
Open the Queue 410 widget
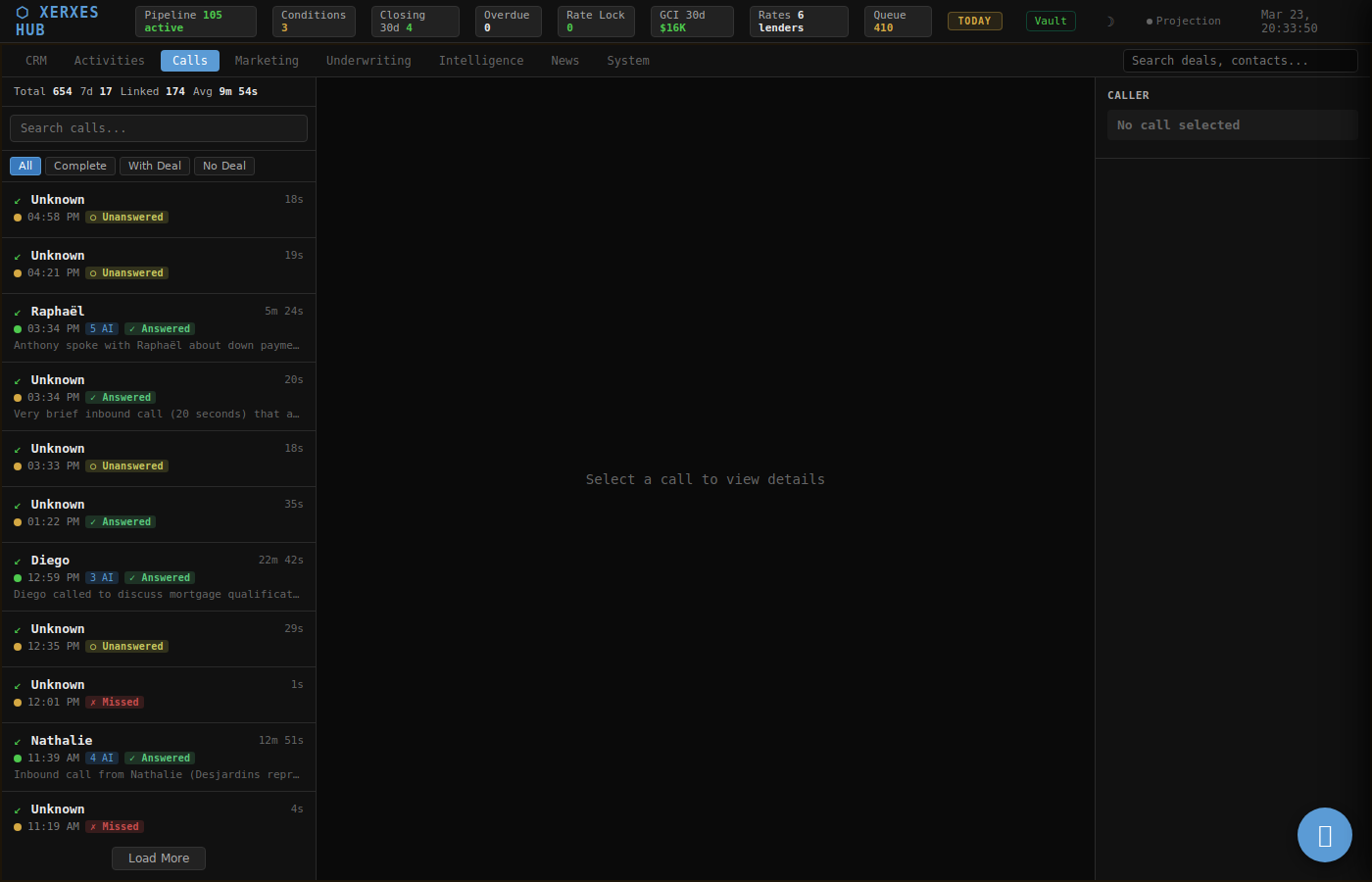coord(897,22)
